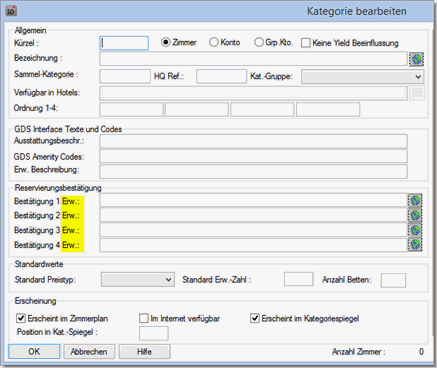The width and height of the screenshot is (437, 368).
Task: Click the Anzahl Betten field
Action: tap(393, 280)
